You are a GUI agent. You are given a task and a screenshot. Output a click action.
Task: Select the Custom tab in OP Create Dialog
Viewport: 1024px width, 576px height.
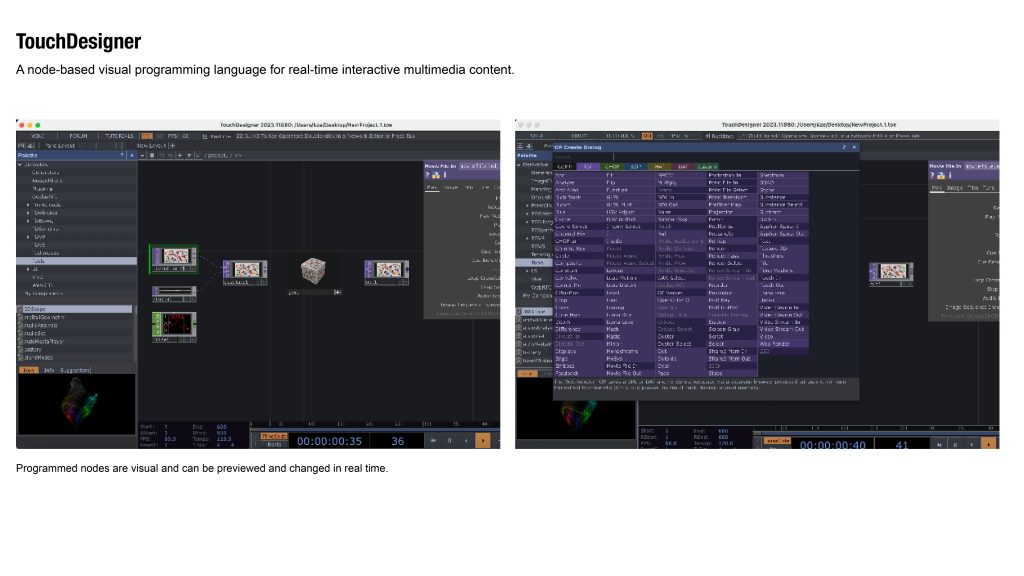707,167
